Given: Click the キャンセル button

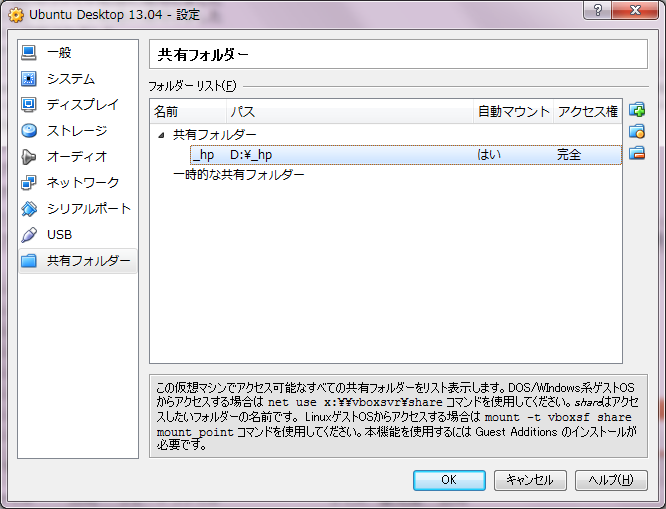Looking at the screenshot, I should pyautogui.click(x=530, y=480).
